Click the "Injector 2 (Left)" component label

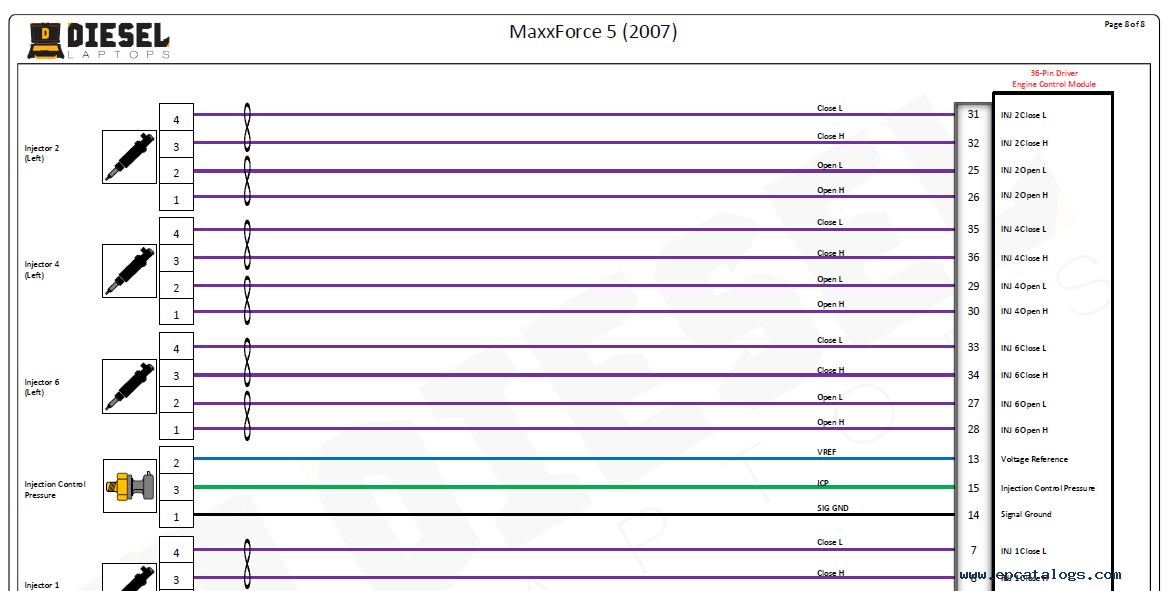point(42,153)
